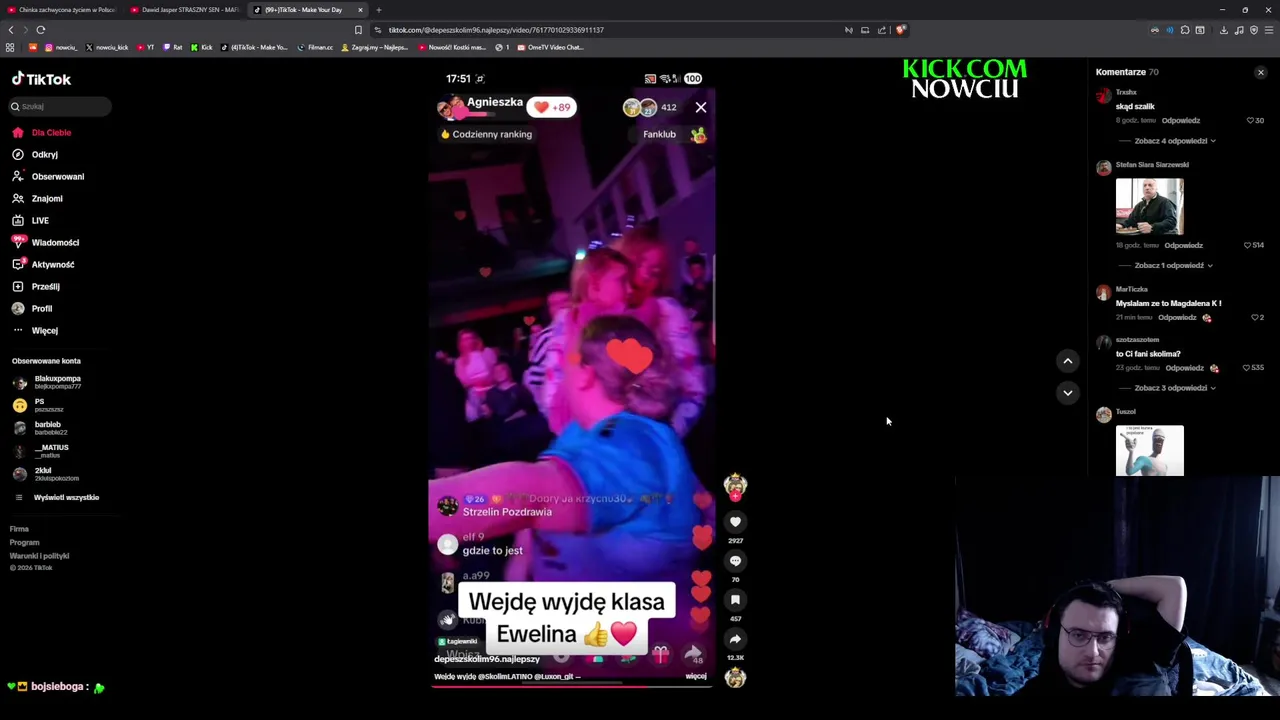This screenshot has height=720, width=1280.
Task: Reply to szotzaszotem's comment
Action: (x=1185, y=368)
